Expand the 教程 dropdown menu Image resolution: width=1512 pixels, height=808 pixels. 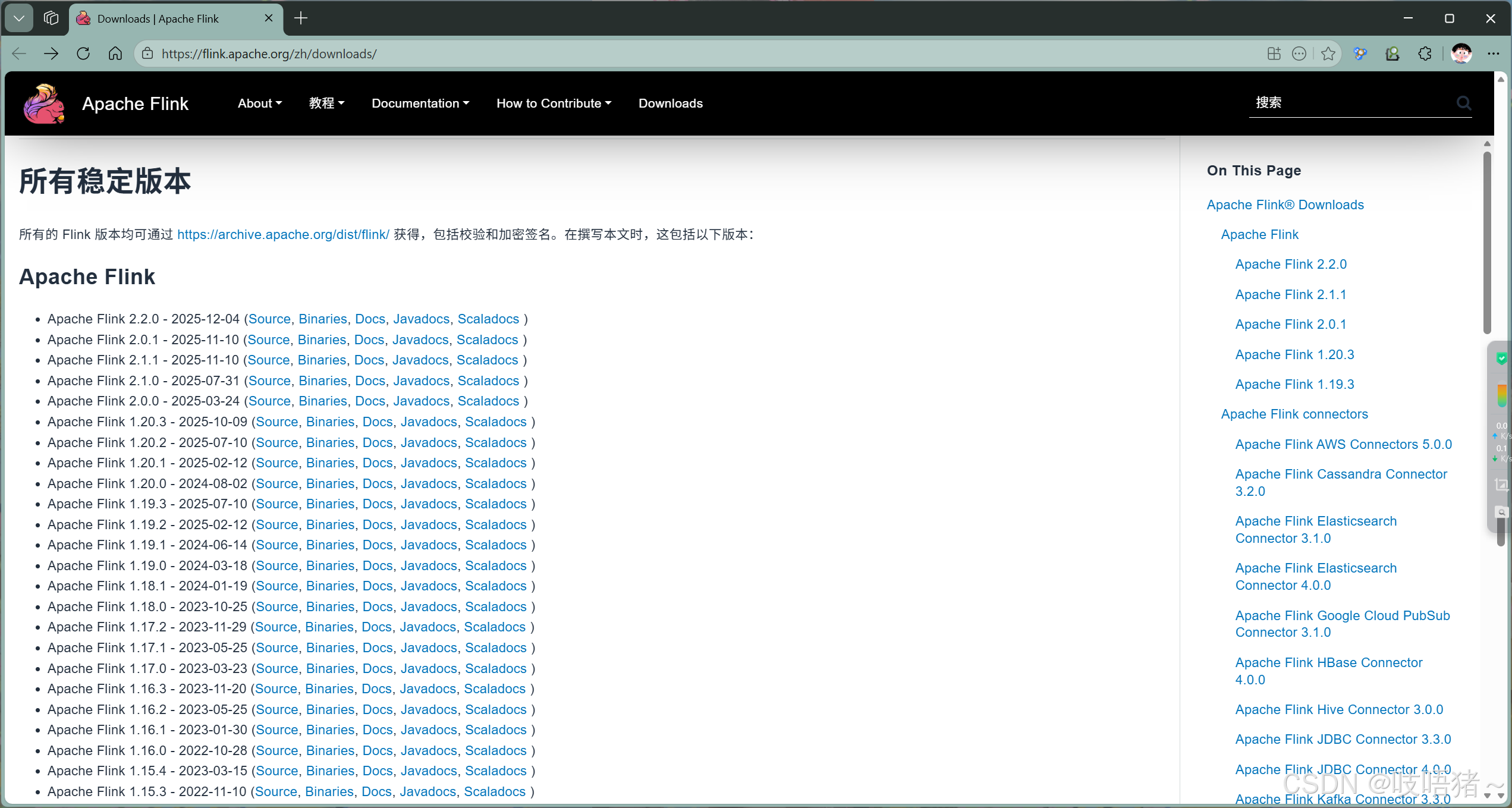pyautogui.click(x=326, y=103)
